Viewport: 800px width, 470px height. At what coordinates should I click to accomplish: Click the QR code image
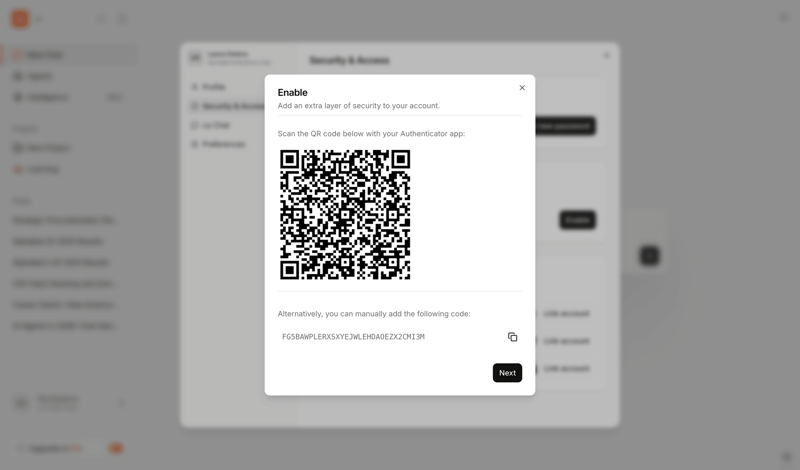345,214
